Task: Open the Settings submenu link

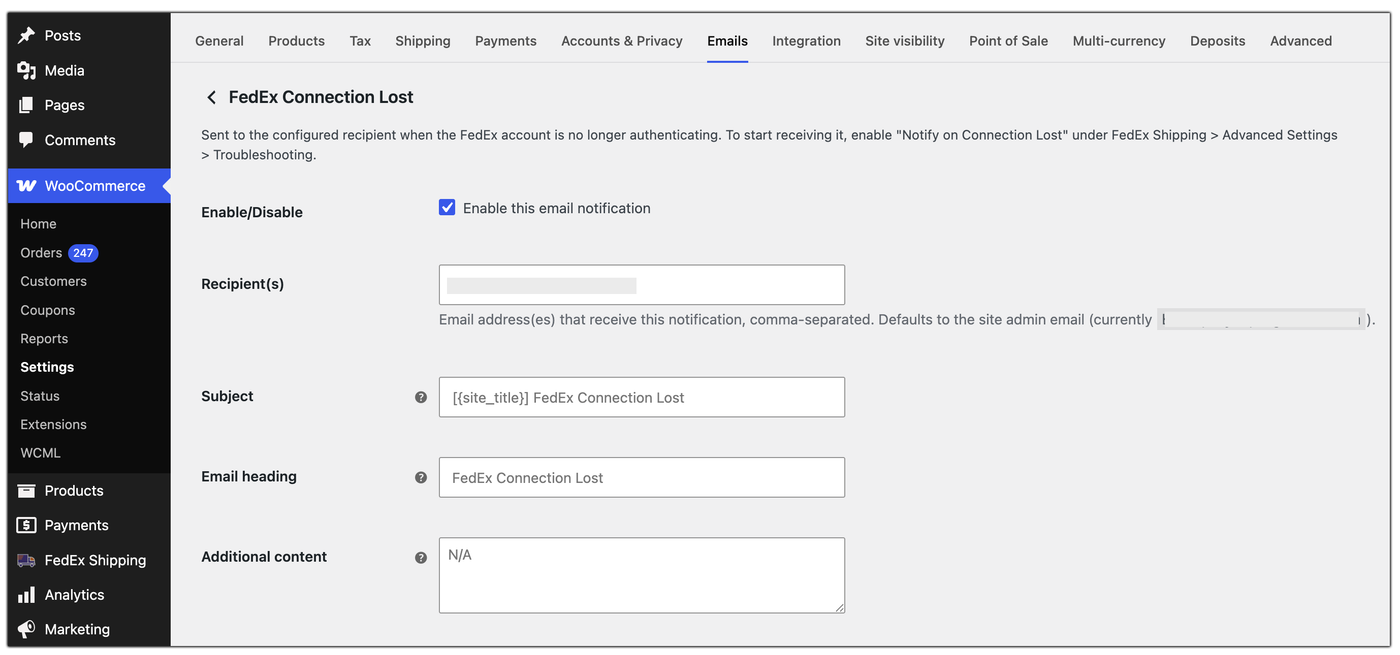Action: coord(47,367)
